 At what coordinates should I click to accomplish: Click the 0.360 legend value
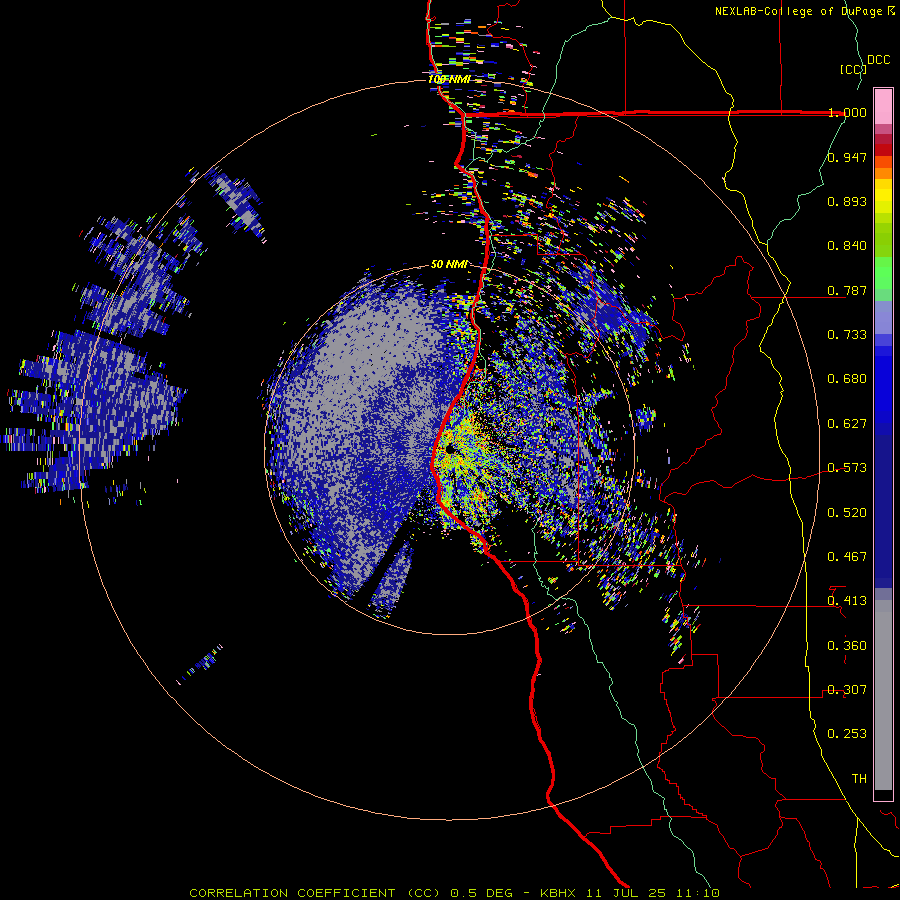pyautogui.click(x=847, y=646)
